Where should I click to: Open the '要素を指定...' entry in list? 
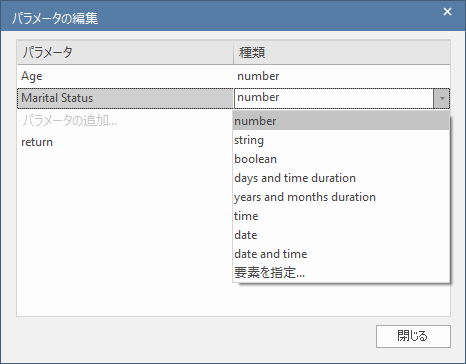pos(341,273)
